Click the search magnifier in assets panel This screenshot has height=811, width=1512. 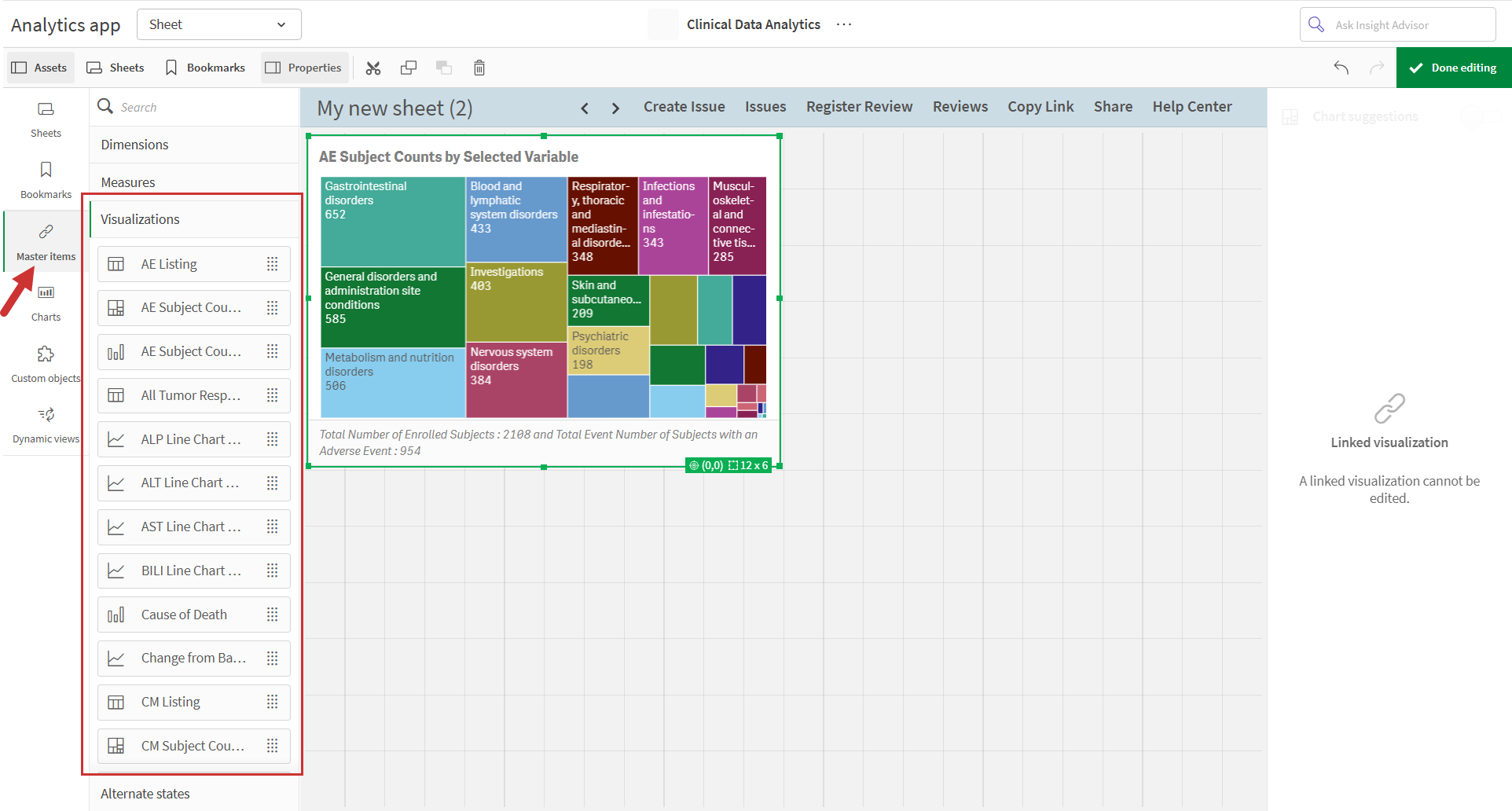105,106
